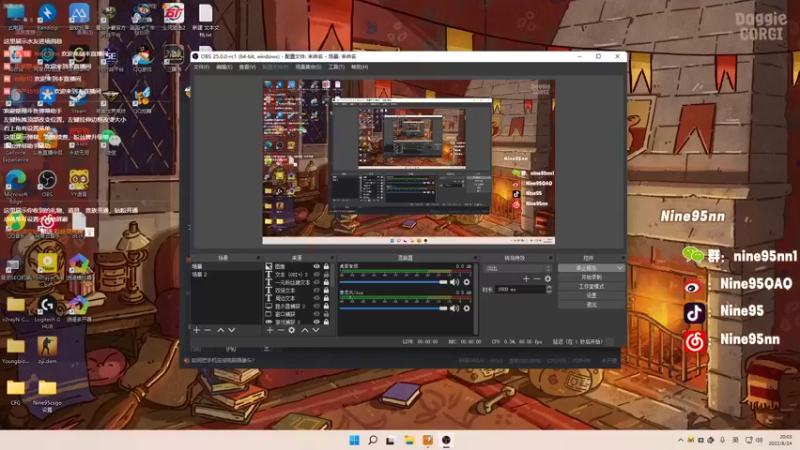This screenshot has width=800, height=450.
Task: Toggle visibility of the 窗口捕获 source
Action: (317, 314)
